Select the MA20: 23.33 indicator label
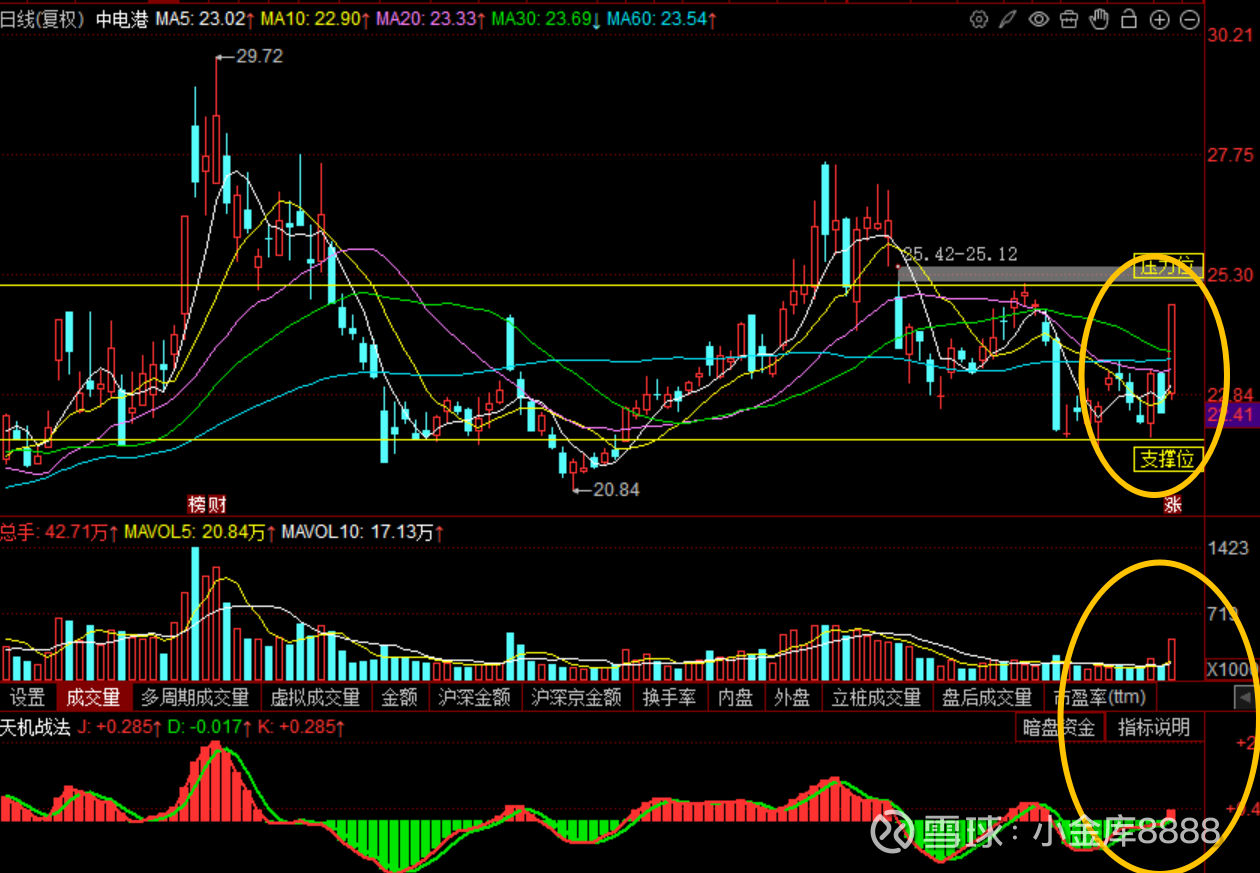 coord(429,19)
